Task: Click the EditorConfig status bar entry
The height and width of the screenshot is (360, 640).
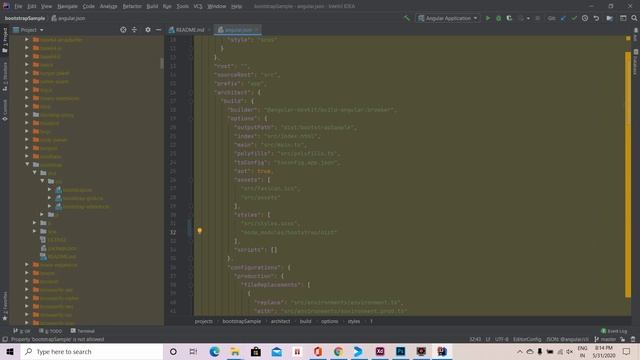Action: [x=527, y=339]
